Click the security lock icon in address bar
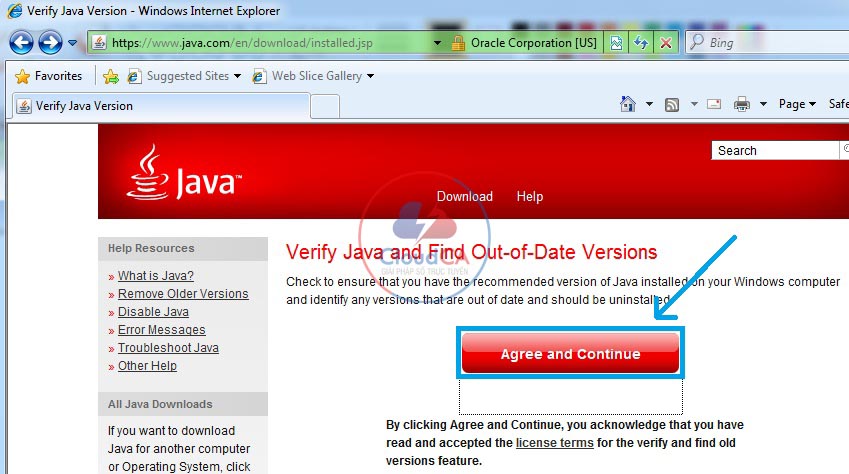Viewport: 849px width, 474px height. click(458, 43)
